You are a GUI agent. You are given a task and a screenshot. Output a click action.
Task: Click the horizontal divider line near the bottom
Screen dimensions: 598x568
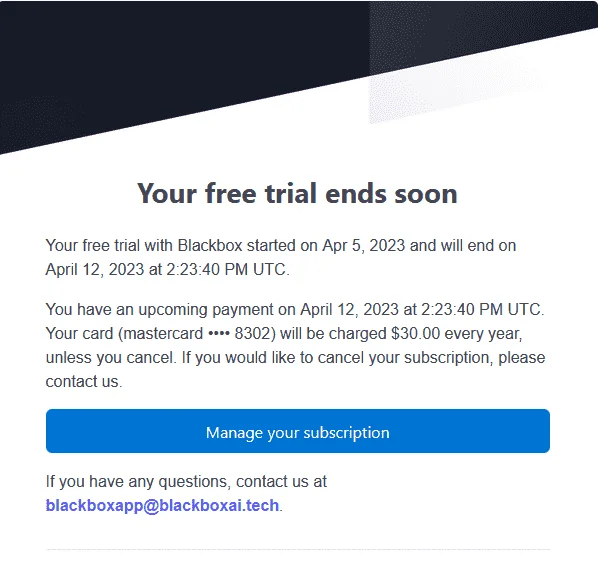[x=297, y=549]
